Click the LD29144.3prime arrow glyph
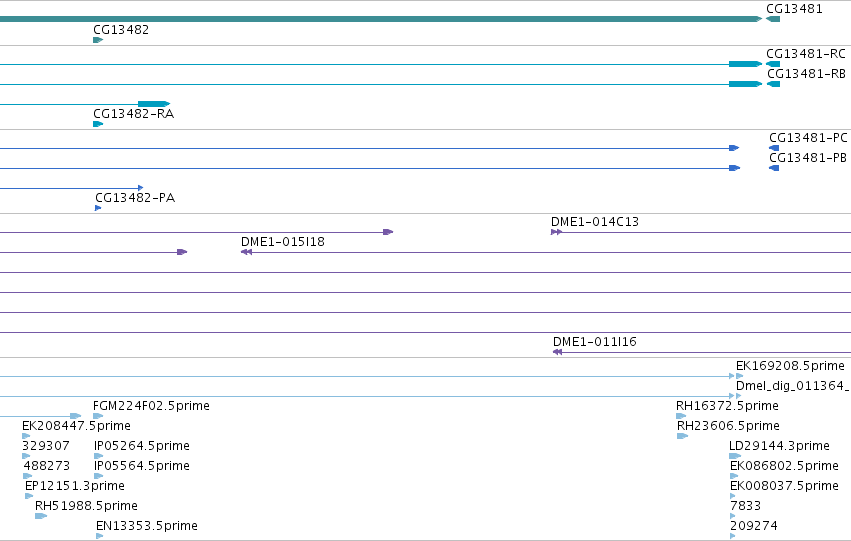The image size is (851, 541). [735, 456]
